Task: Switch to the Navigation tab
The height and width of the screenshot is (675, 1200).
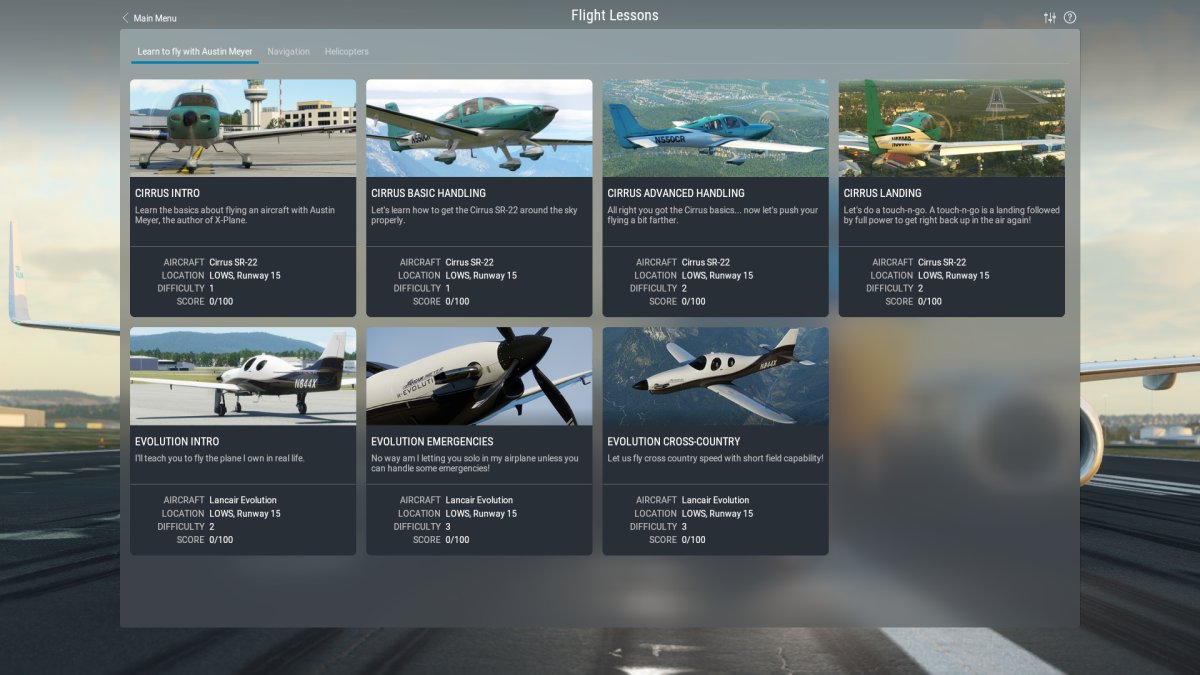Action: click(288, 51)
